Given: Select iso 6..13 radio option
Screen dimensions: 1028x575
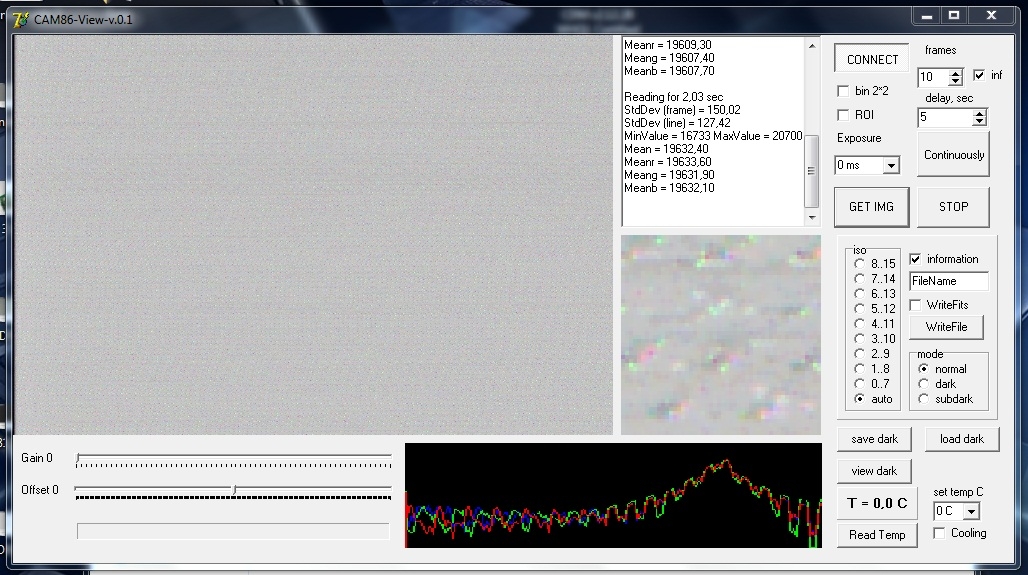Looking at the screenshot, I should coord(860,294).
